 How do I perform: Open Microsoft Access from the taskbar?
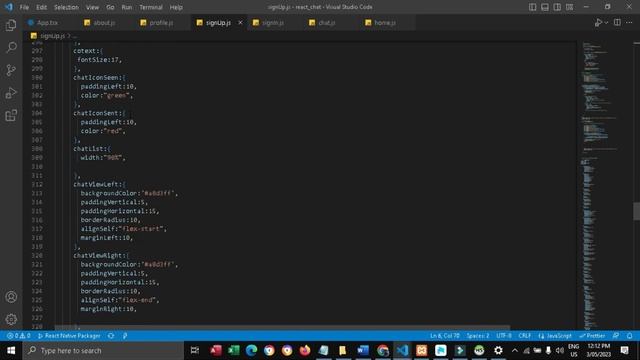click(x=216, y=350)
